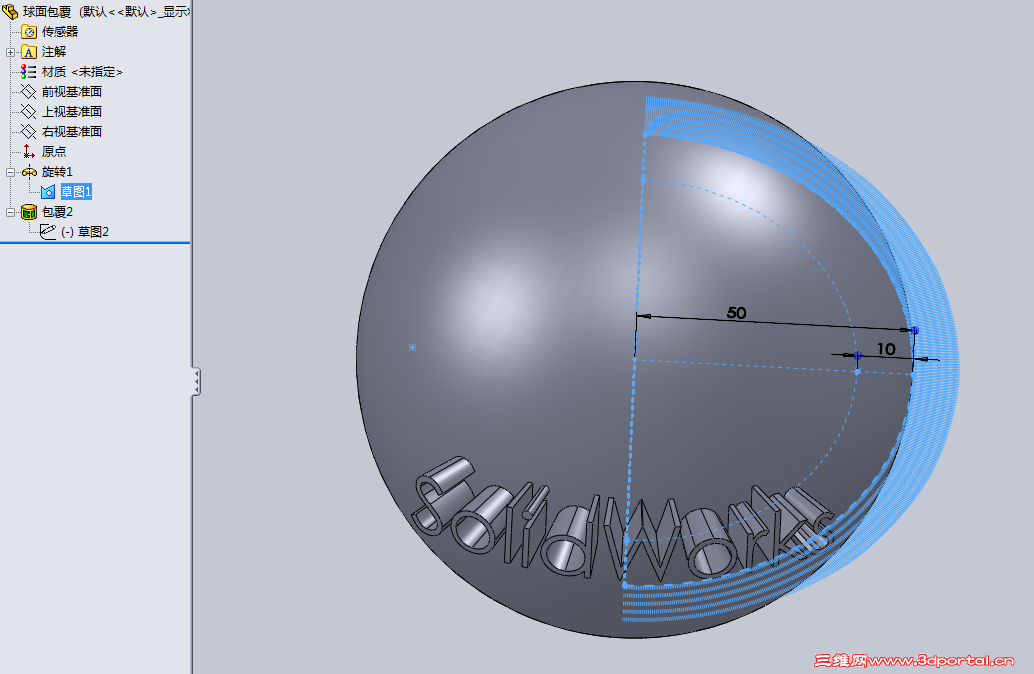This screenshot has width=1034, height=674.
Task: Collapse the 旋转1 feature node
Action: click(10, 172)
